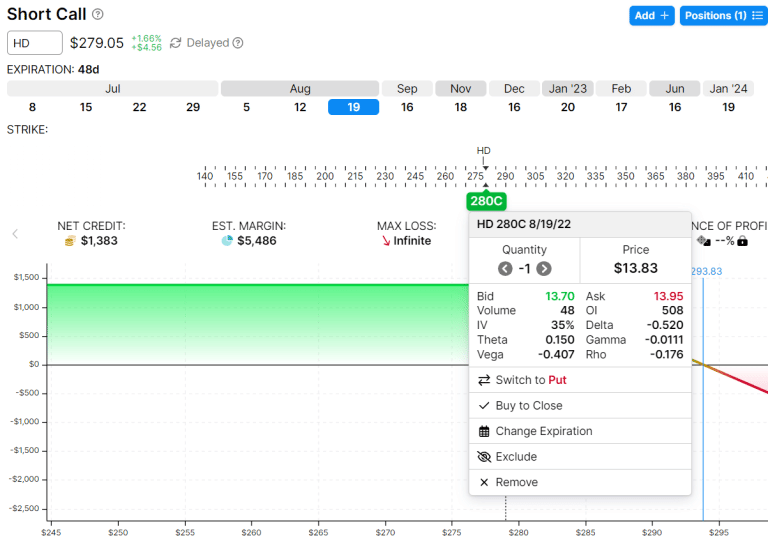The image size is (768, 543).
Task: Click the help icon after Delayed label
Action: point(238,43)
